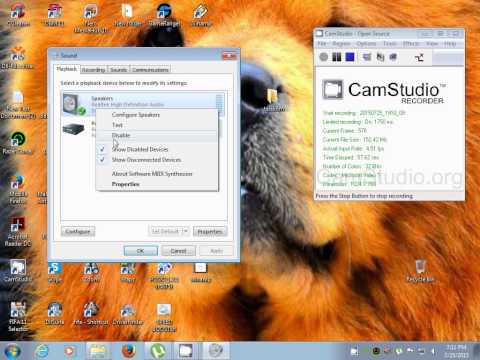Viewport: 480px width, 360px height.
Task: Open CamStudio Effects menu
Action: click(411, 44)
